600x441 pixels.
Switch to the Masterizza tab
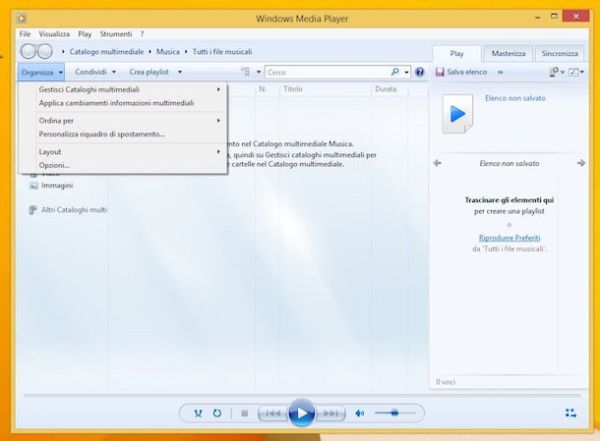click(x=508, y=54)
